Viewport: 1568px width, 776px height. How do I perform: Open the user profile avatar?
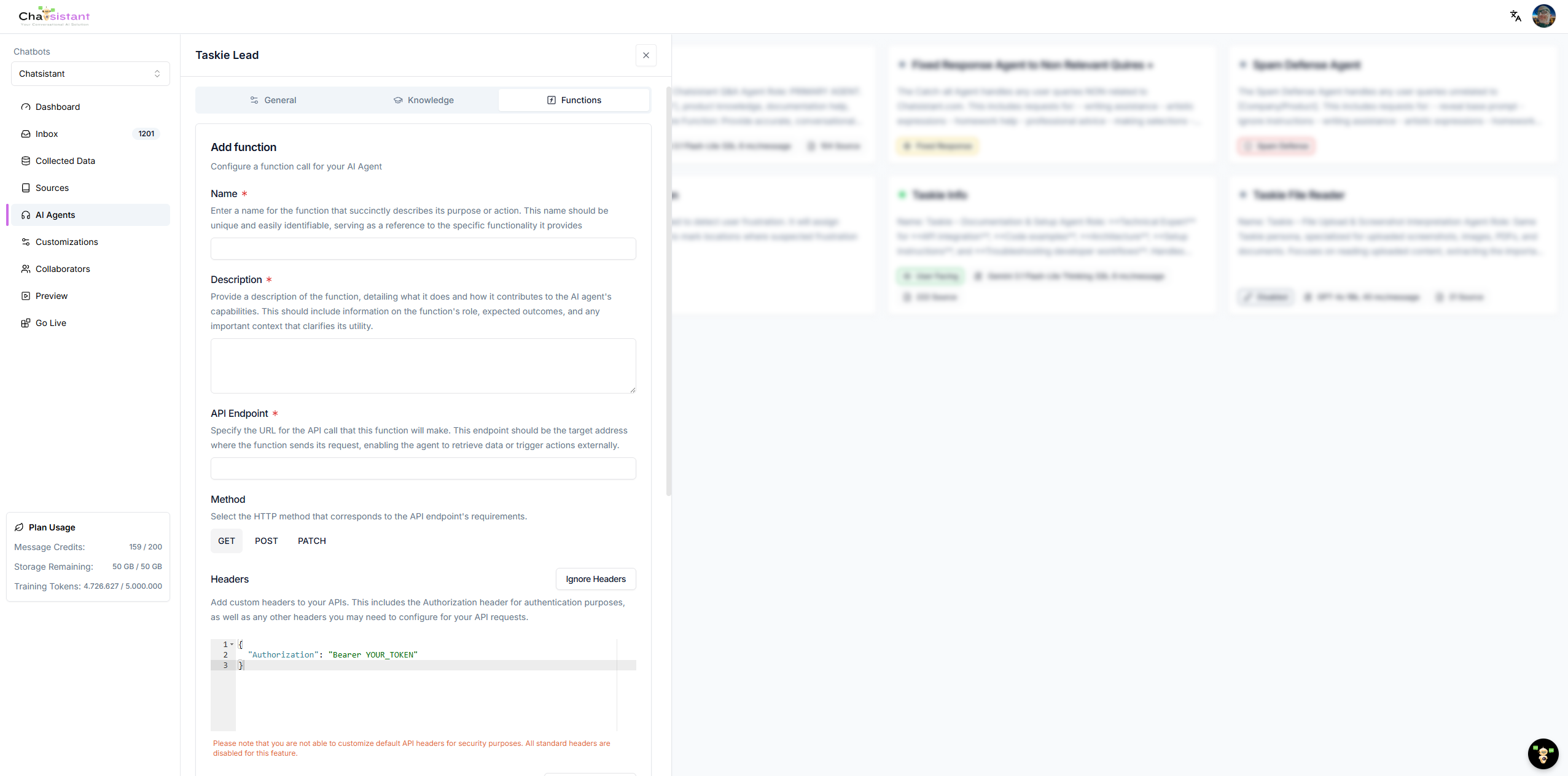(x=1543, y=16)
